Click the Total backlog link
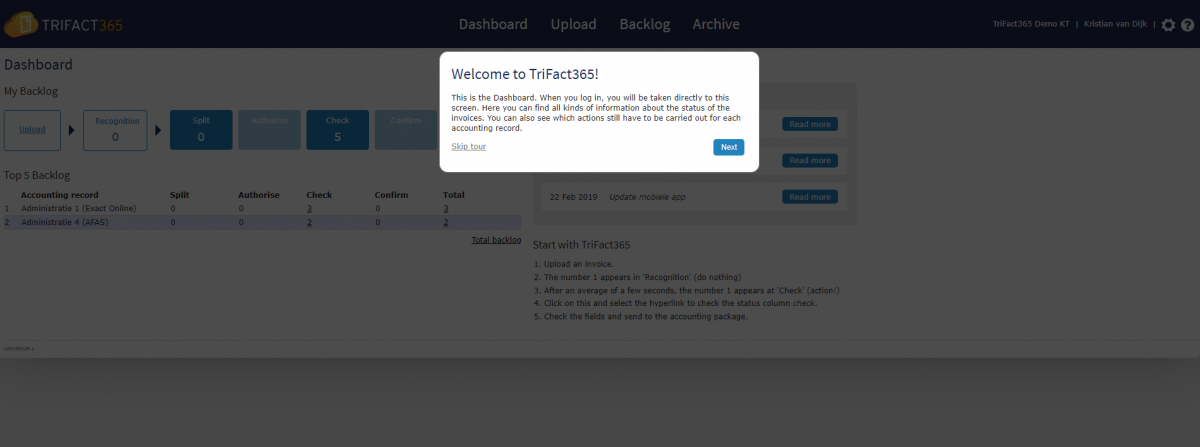The image size is (1200, 447). 496,240
